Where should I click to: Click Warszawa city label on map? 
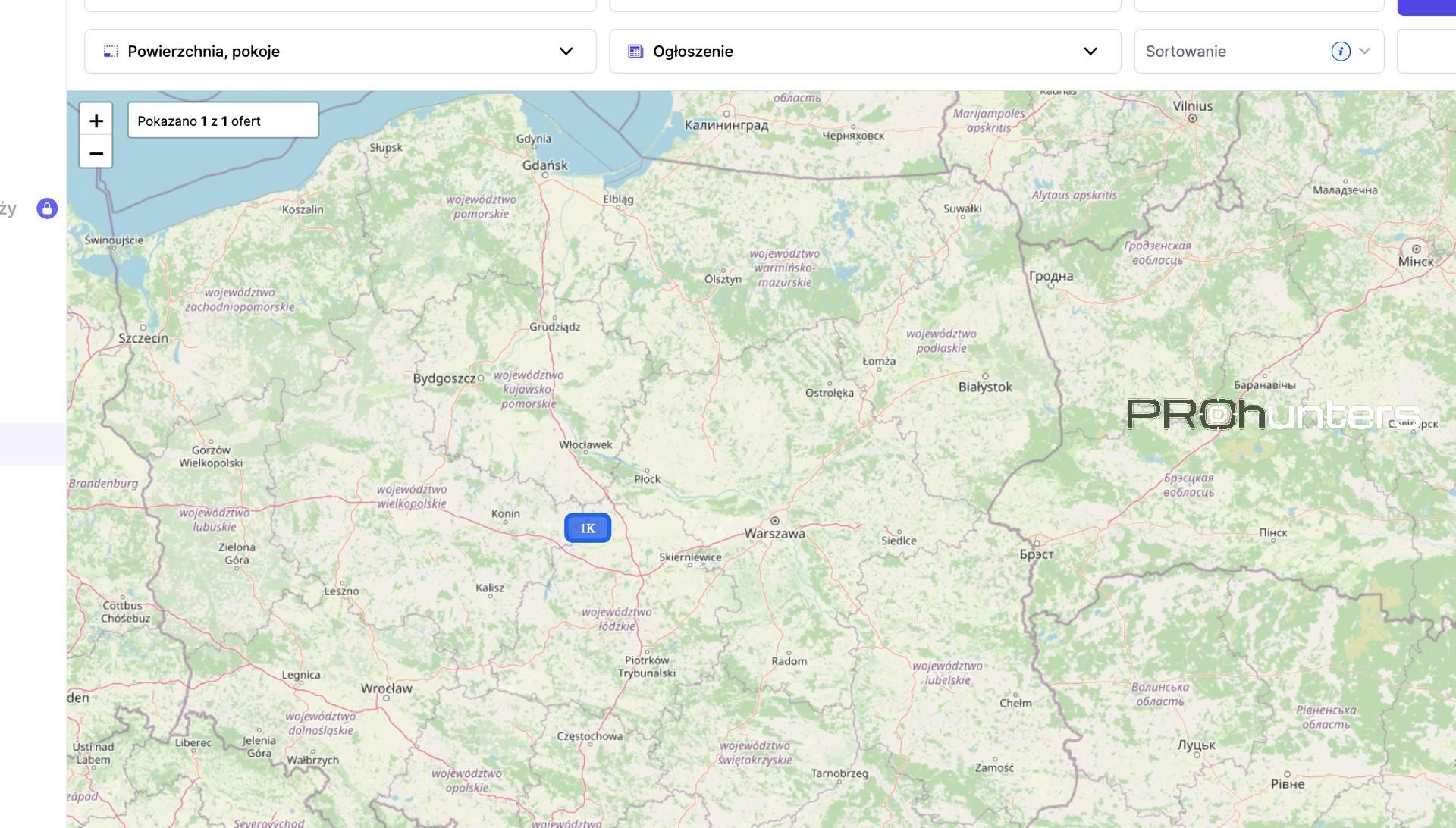(774, 533)
